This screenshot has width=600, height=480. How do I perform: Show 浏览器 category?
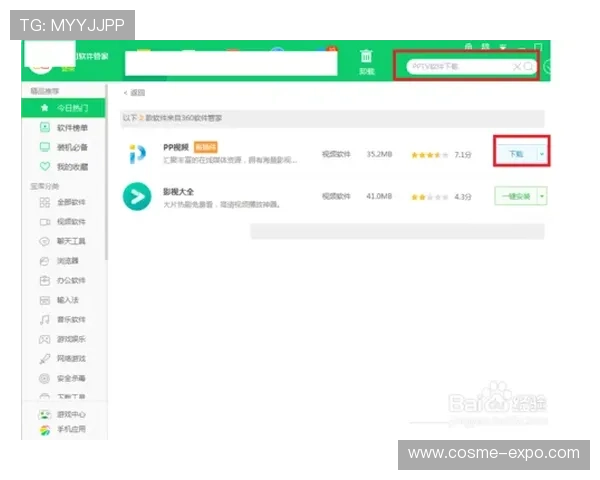(x=59, y=261)
